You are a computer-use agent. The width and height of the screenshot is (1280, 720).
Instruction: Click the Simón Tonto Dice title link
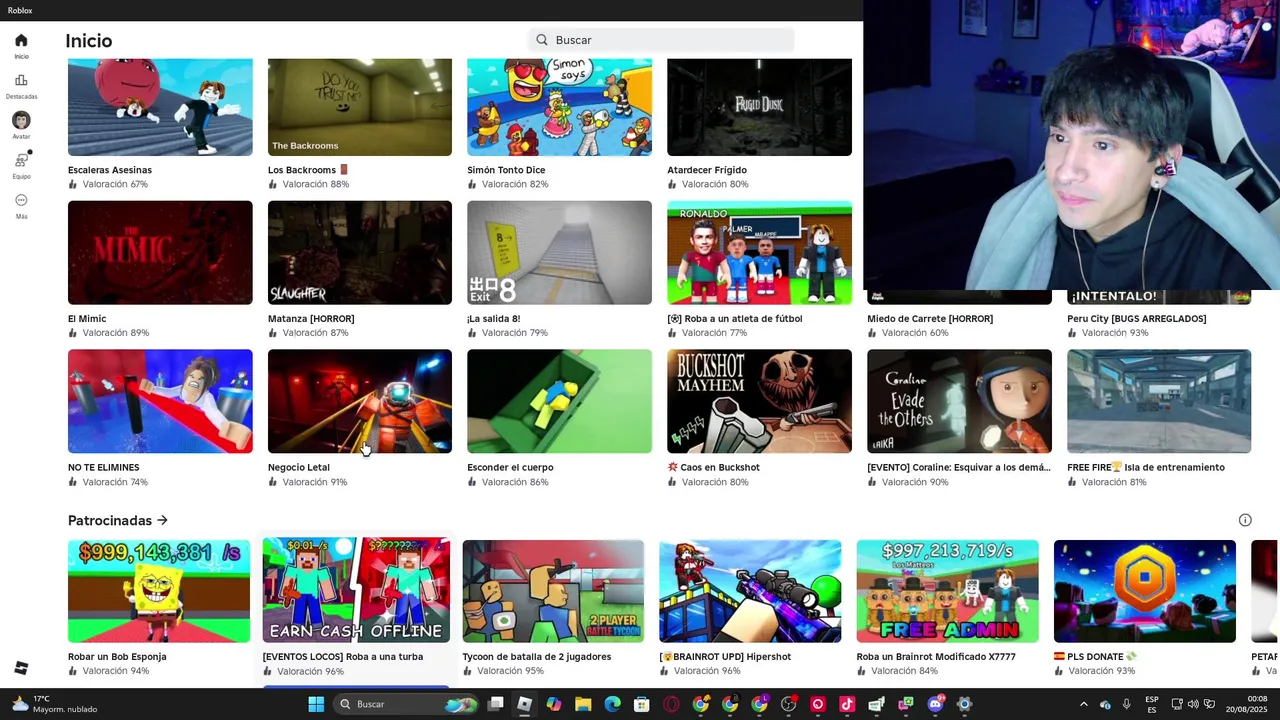coord(506,170)
